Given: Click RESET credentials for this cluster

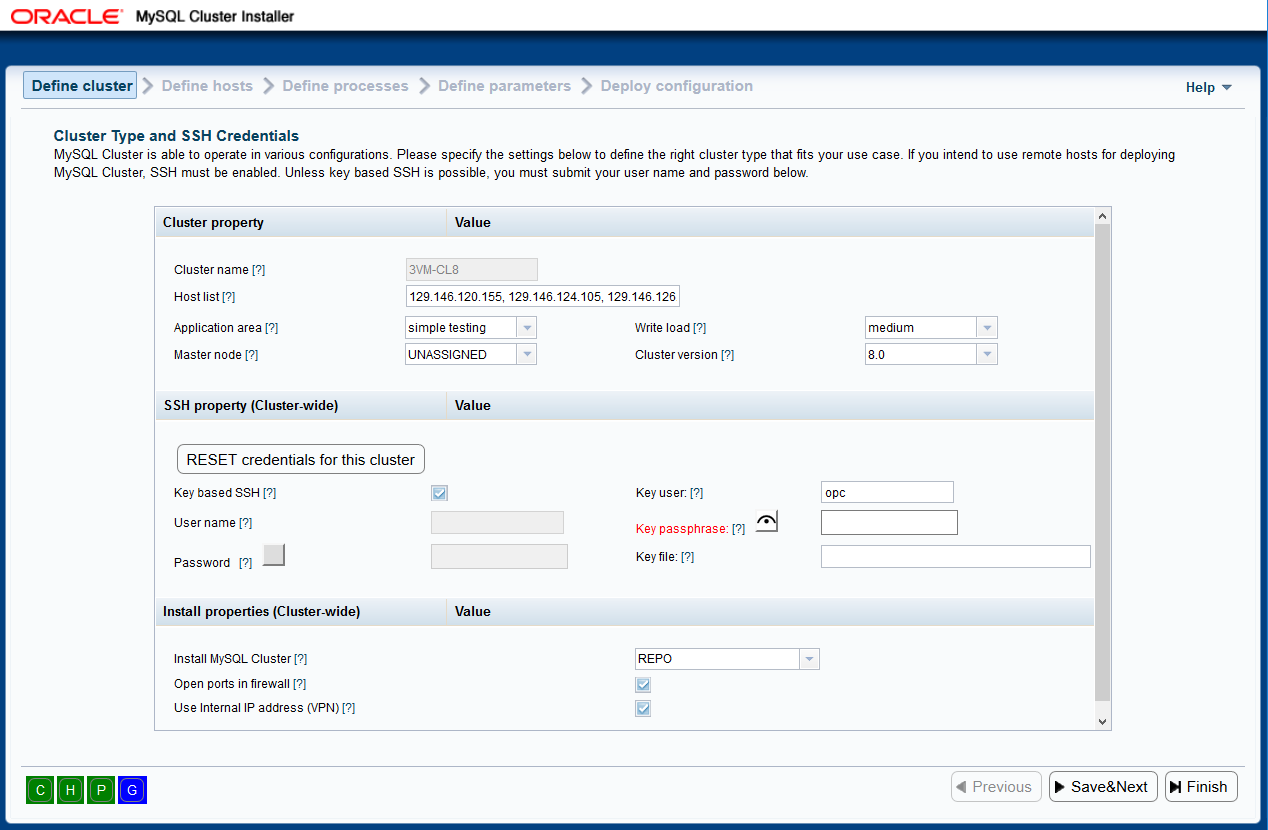Looking at the screenshot, I should point(301,460).
